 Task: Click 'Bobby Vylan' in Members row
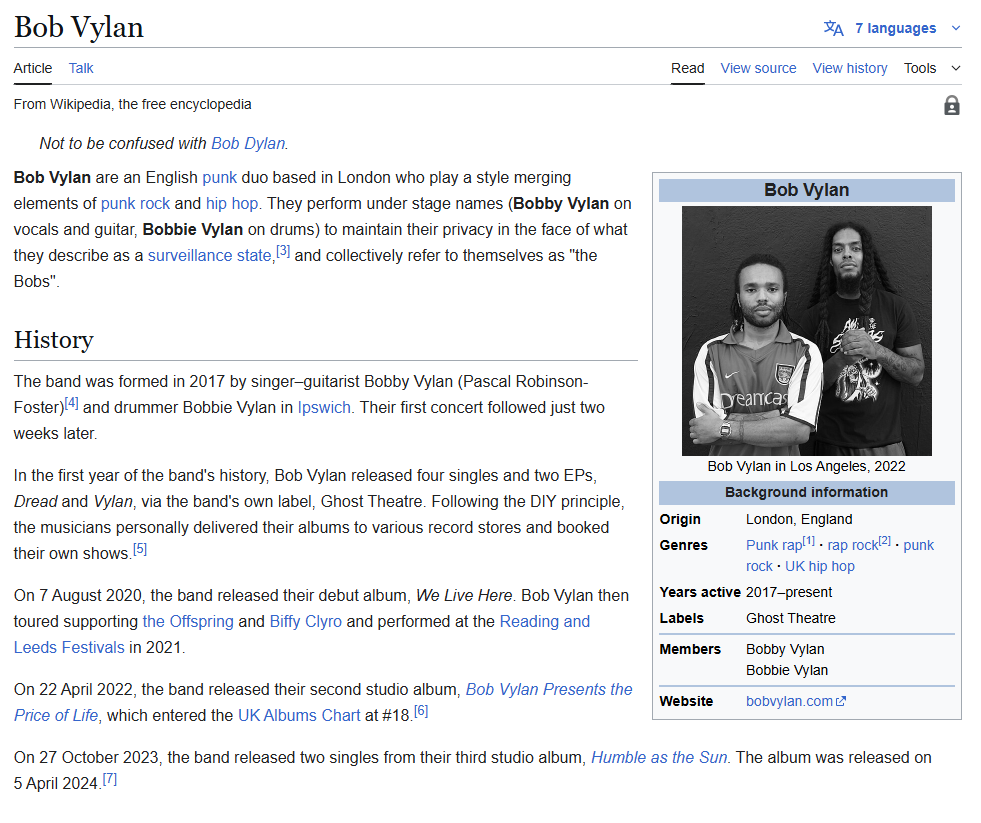tap(785, 649)
